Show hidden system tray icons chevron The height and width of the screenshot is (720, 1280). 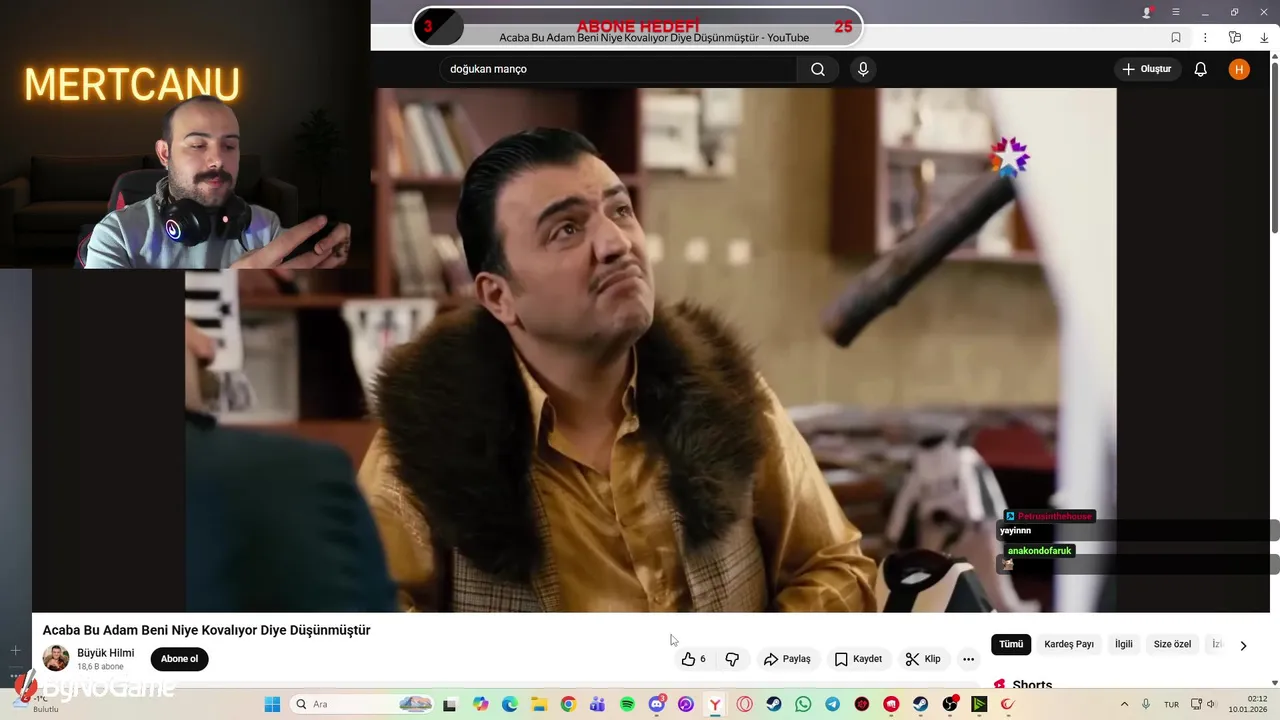pos(1124,704)
